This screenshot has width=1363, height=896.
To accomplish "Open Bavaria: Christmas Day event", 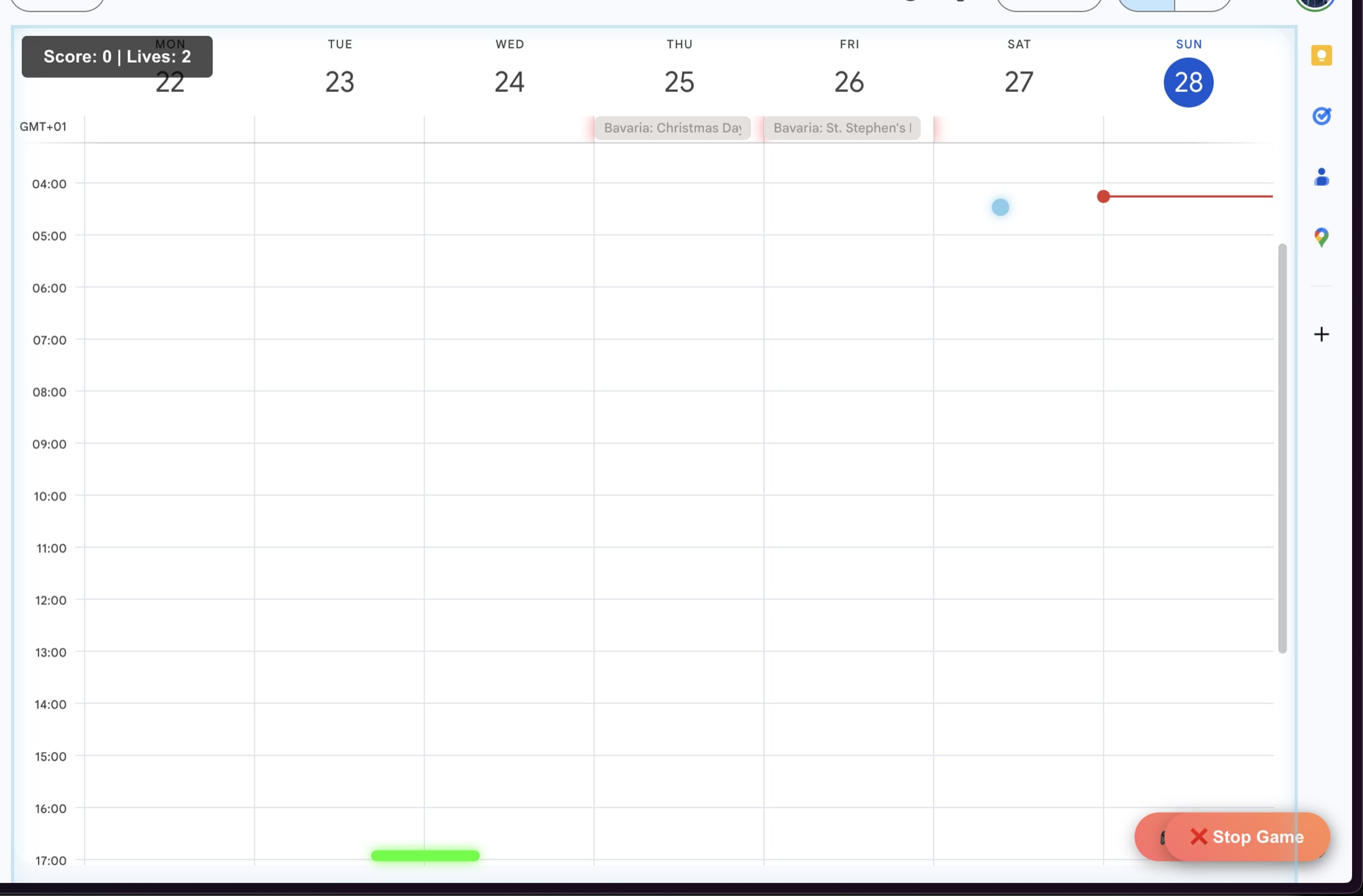I will (672, 128).
